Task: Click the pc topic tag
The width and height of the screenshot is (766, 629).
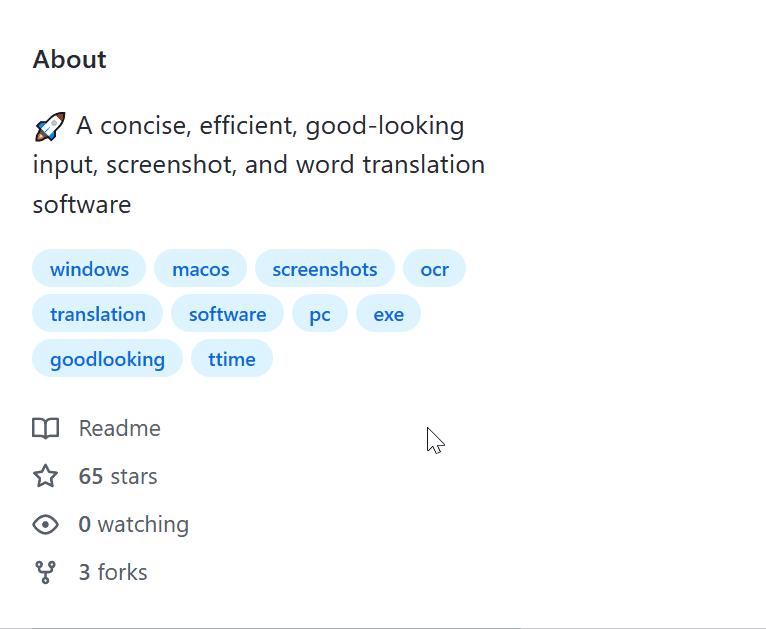Action: tap(320, 314)
